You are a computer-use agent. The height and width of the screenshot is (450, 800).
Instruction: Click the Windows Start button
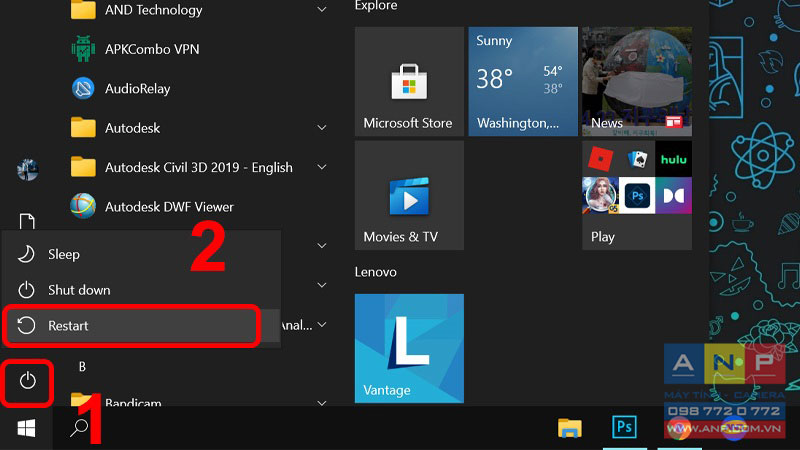tap(26, 429)
